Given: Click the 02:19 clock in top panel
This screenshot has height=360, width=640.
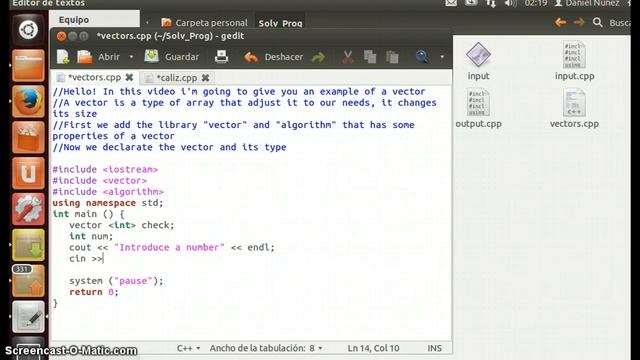Looking at the screenshot, I should click(x=536, y=3).
